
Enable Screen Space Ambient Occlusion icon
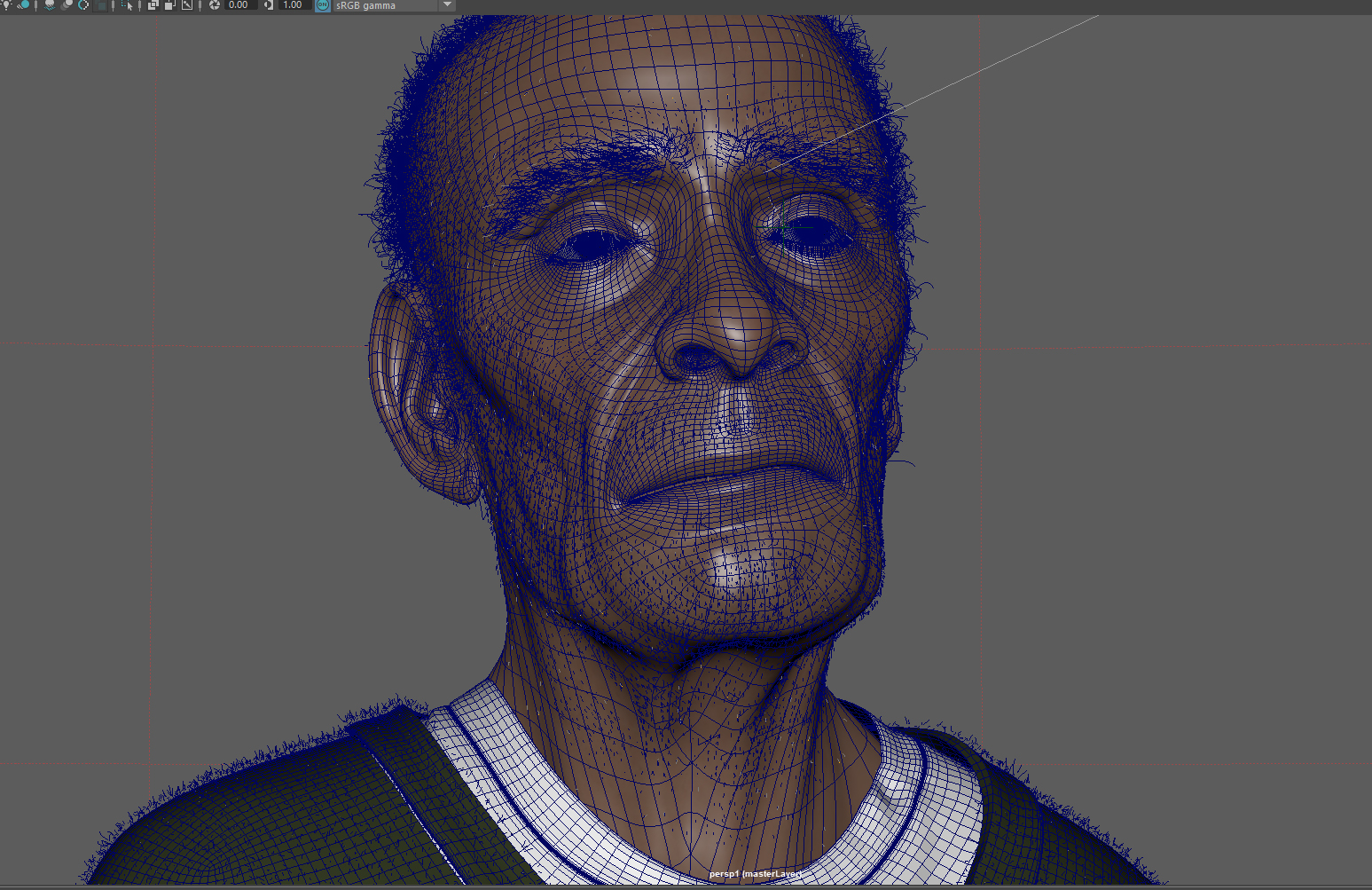click(x=50, y=4)
